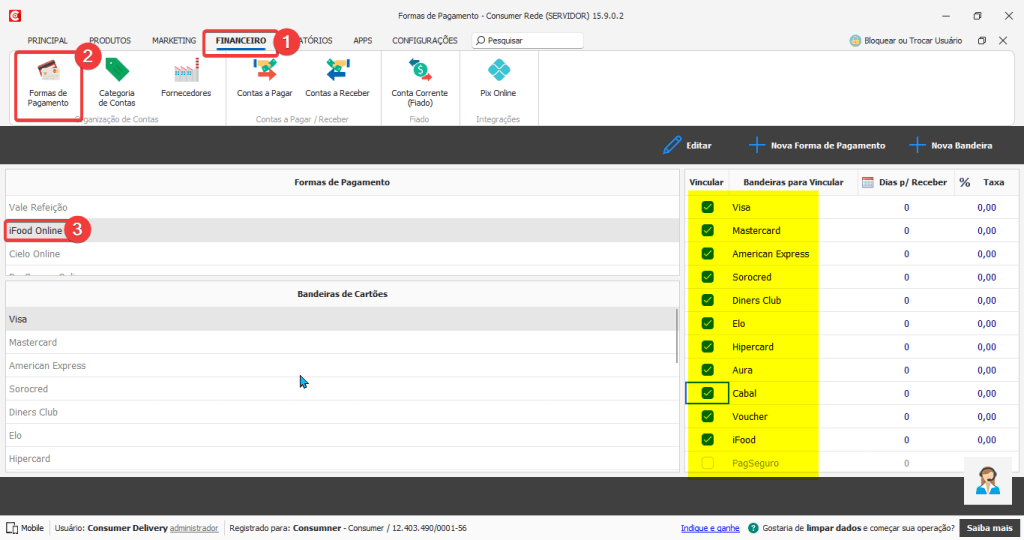Enable the PagSeguro vincular checkbox
The height and width of the screenshot is (540, 1024).
coord(707,463)
